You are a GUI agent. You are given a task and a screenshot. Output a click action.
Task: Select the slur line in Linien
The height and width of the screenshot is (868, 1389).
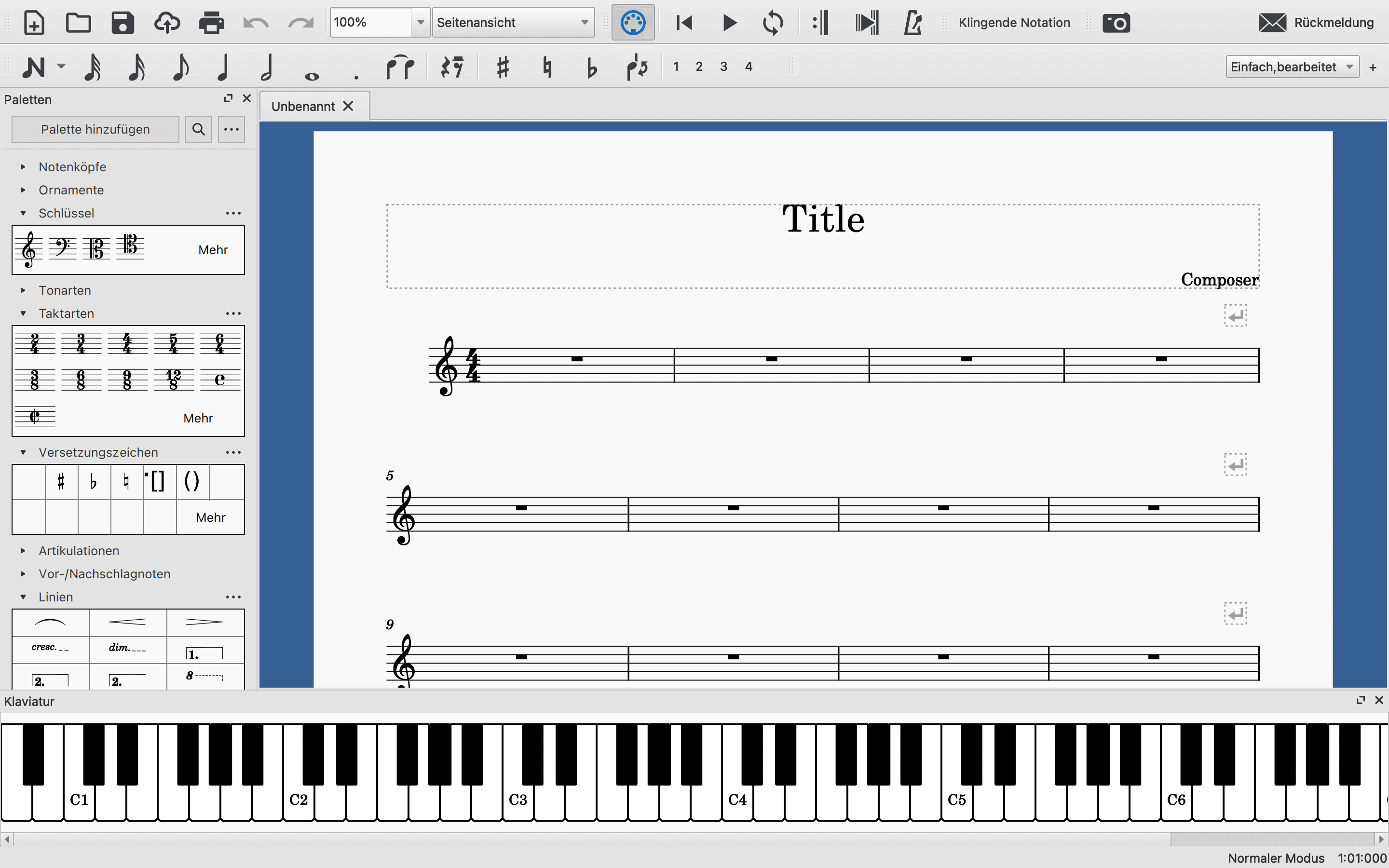click(x=51, y=622)
